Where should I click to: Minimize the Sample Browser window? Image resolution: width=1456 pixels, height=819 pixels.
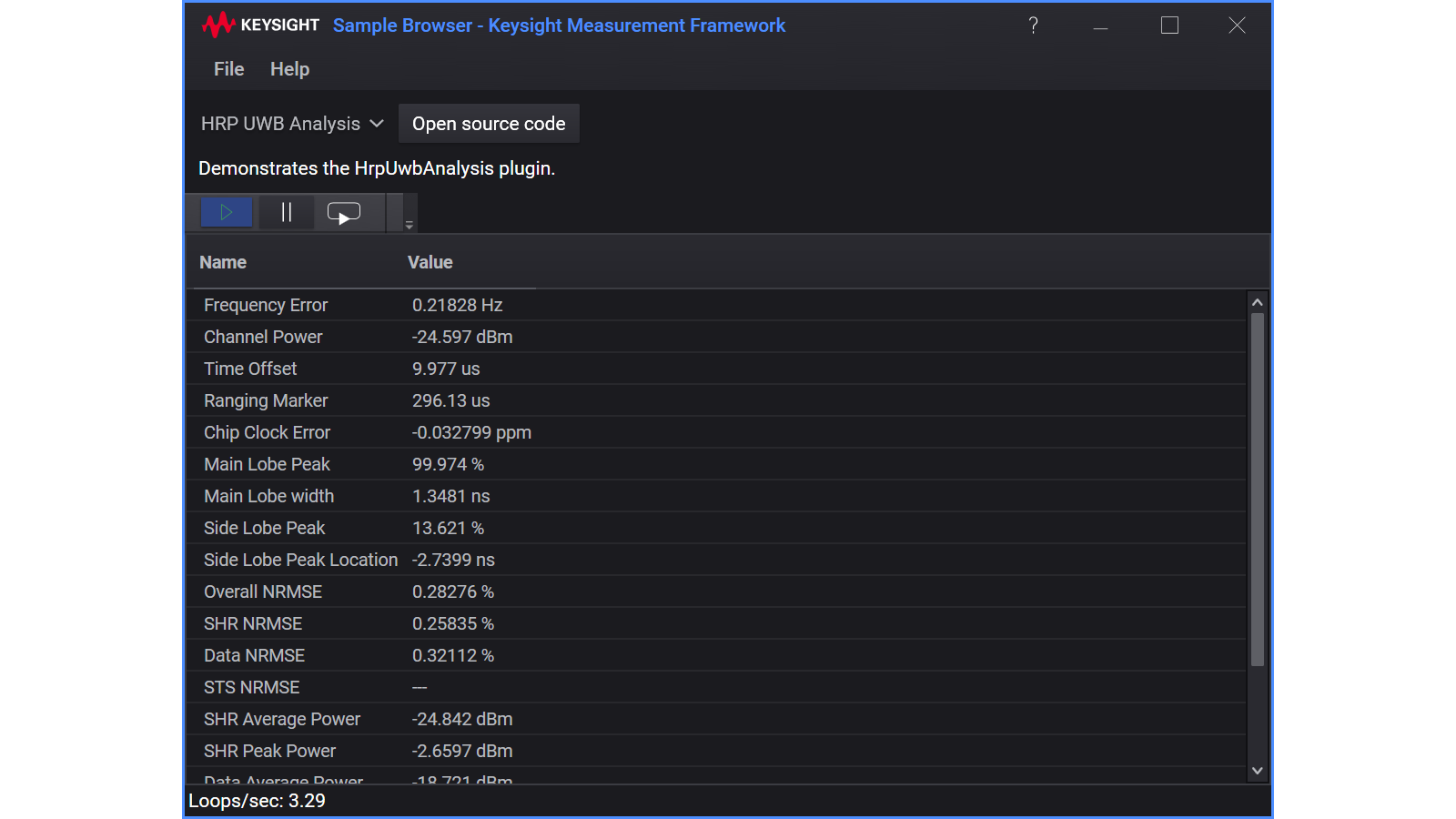click(1100, 25)
